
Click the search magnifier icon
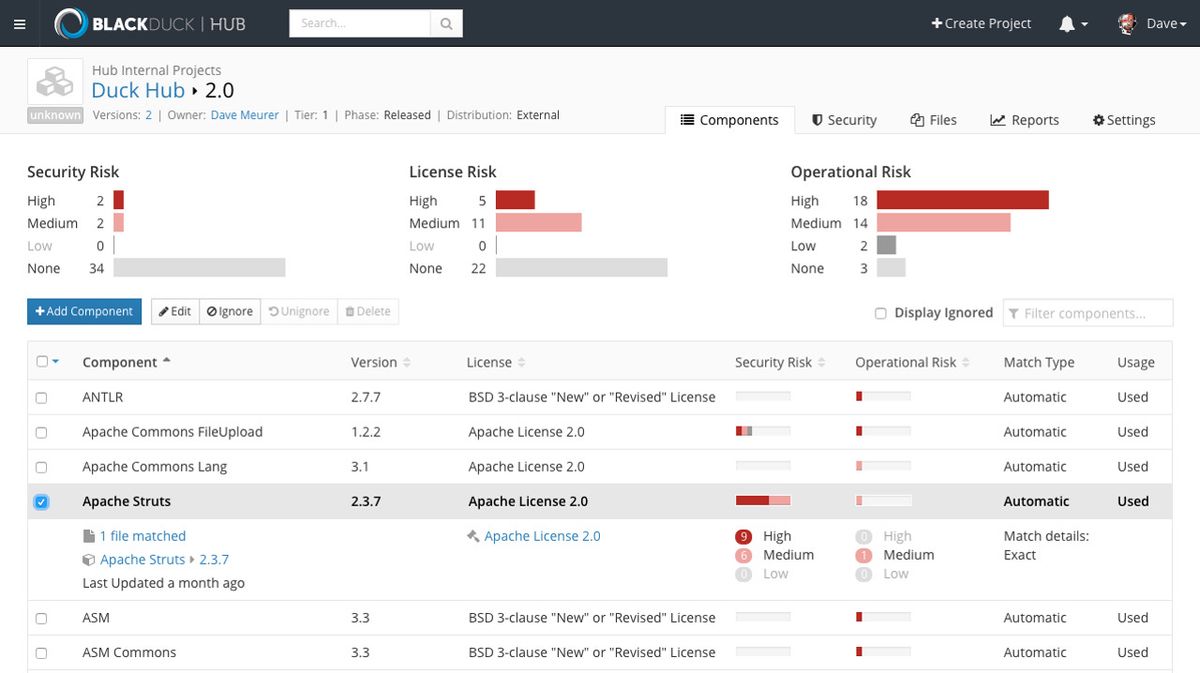click(x=446, y=24)
